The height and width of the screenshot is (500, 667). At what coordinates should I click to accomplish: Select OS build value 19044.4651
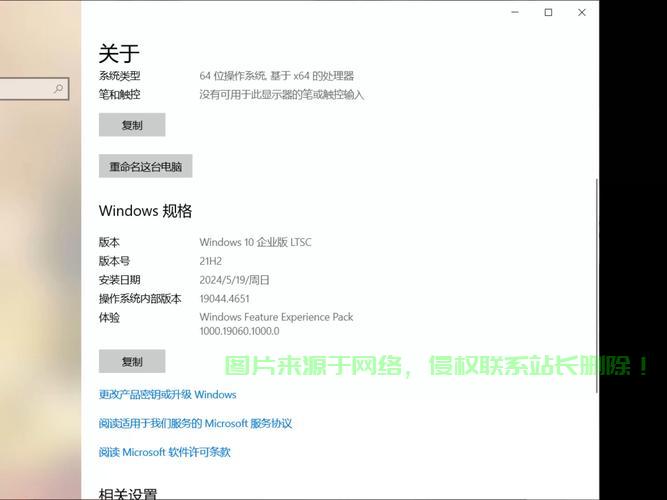click(225, 298)
